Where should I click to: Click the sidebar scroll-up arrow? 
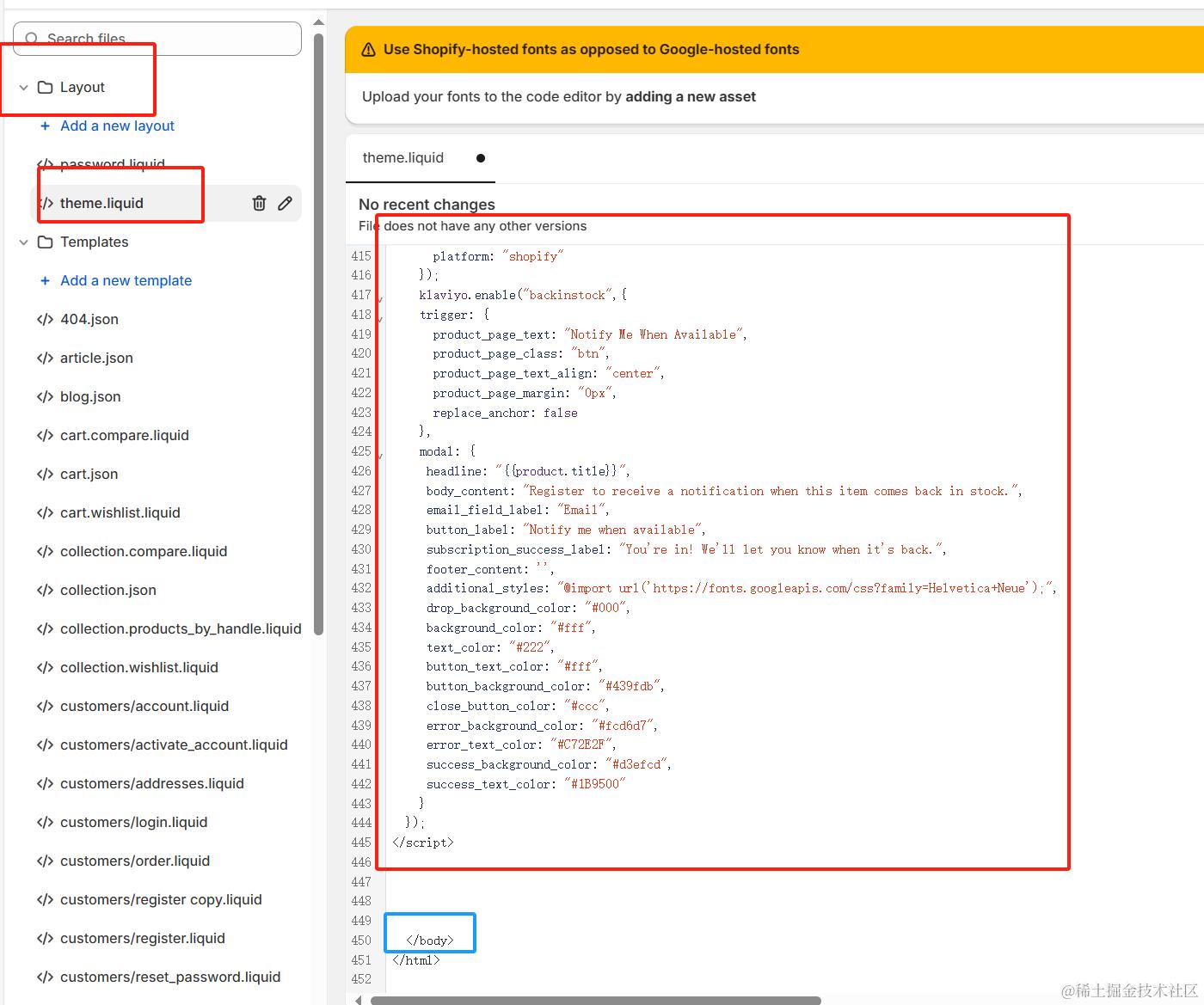318,21
